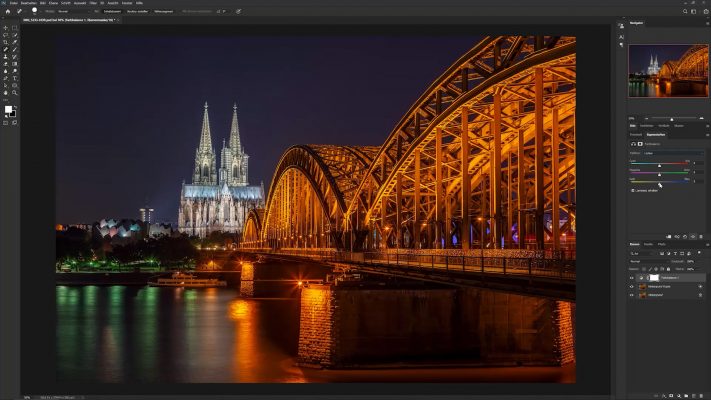Select the Move tool
Screen dimensions: 711x400
(x=6, y=27)
